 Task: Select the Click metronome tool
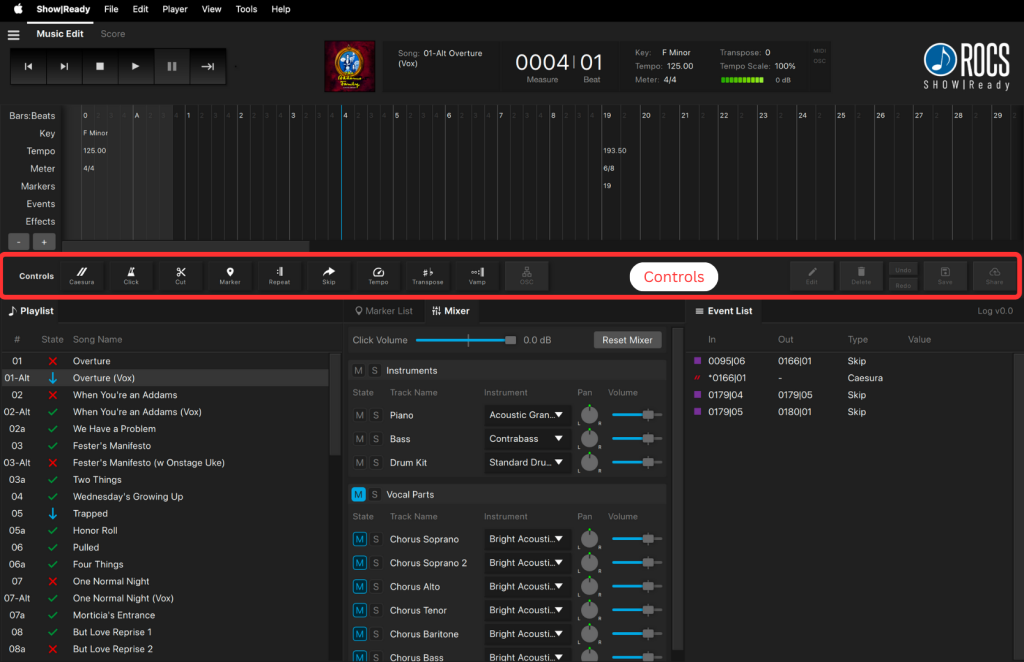pos(131,275)
